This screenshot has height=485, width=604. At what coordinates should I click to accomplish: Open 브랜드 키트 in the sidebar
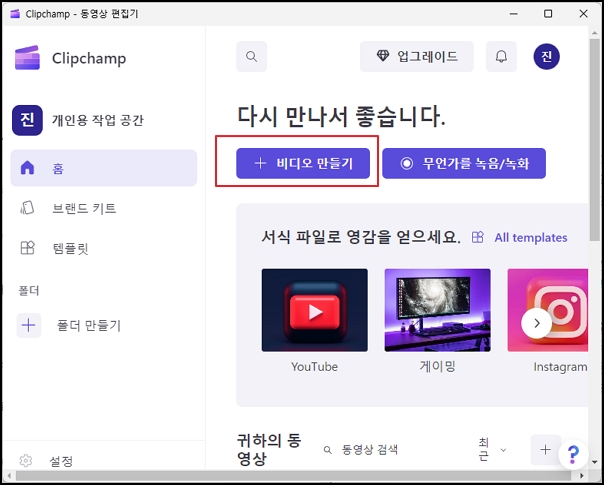click(x=104, y=208)
